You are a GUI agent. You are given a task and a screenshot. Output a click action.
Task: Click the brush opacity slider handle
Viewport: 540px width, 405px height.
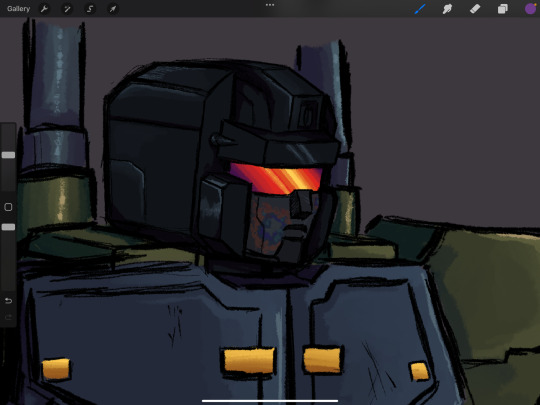point(8,227)
